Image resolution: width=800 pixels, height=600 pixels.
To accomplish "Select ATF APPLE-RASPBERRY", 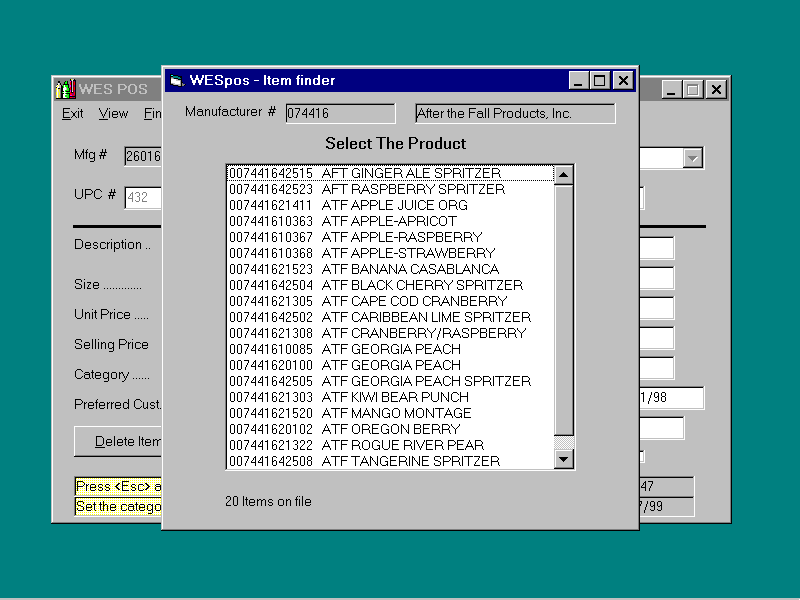I will [x=390, y=237].
